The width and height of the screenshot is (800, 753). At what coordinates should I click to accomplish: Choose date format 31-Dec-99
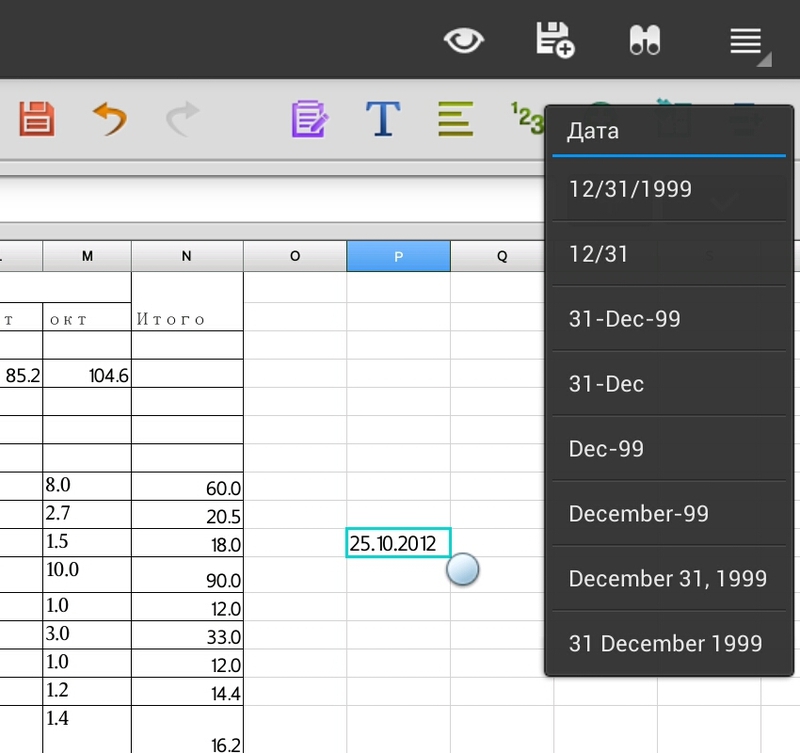click(x=669, y=319)
